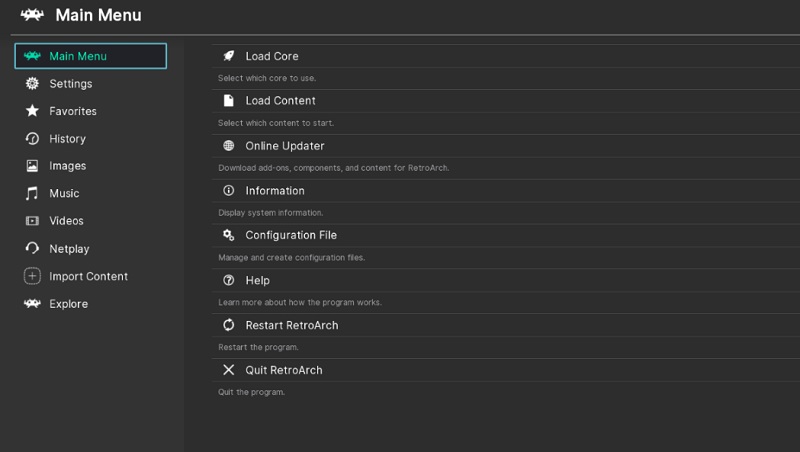Click the info circle icon beside Information

(229, 191)
